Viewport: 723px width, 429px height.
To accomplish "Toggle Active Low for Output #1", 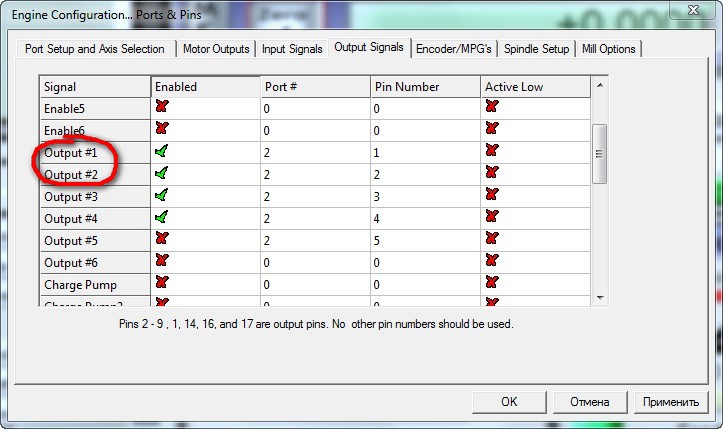I will point(492,150).
